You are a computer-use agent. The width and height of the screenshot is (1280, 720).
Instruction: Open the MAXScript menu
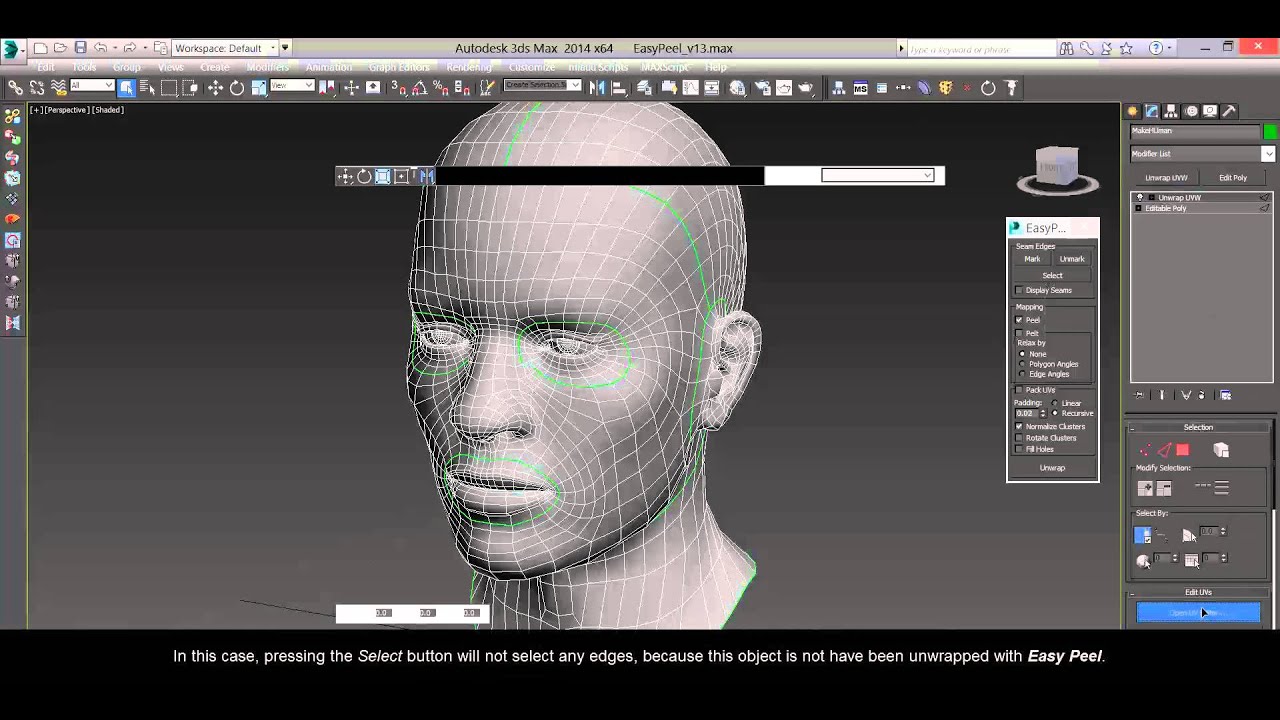click(665, 67)
